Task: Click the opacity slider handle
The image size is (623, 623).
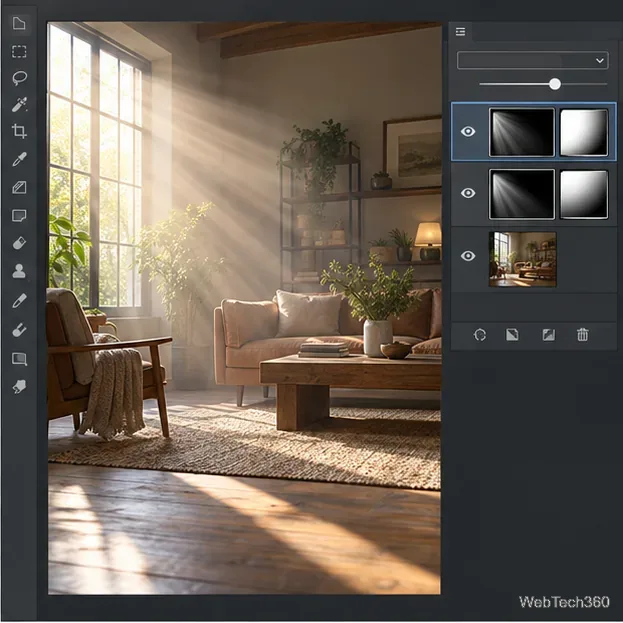Action: click(x=555, y=84)
